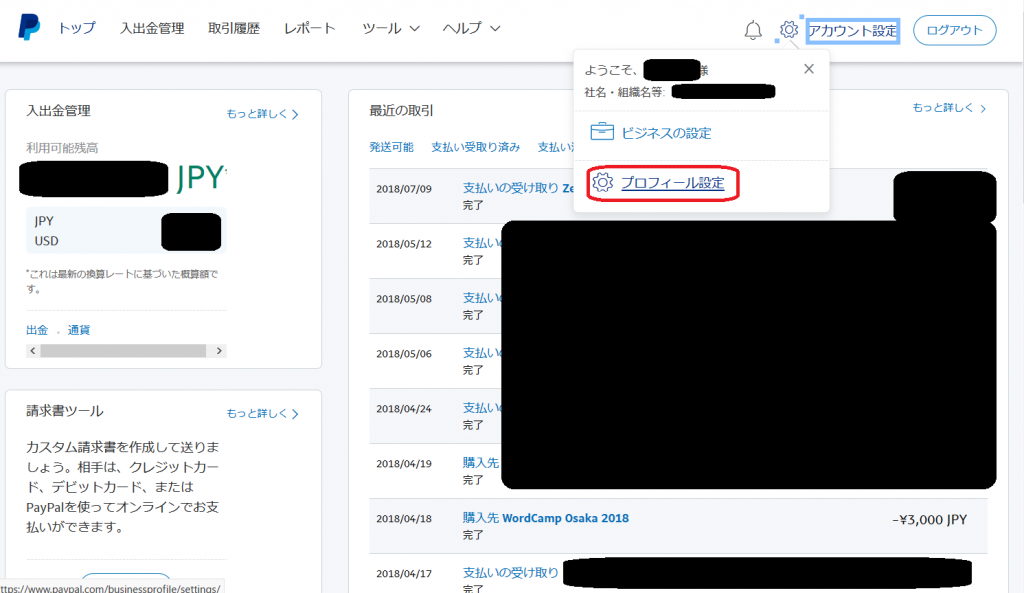1024x593 pixels.
Task: Go to the トップ menu item
Action: coord(77,29)
